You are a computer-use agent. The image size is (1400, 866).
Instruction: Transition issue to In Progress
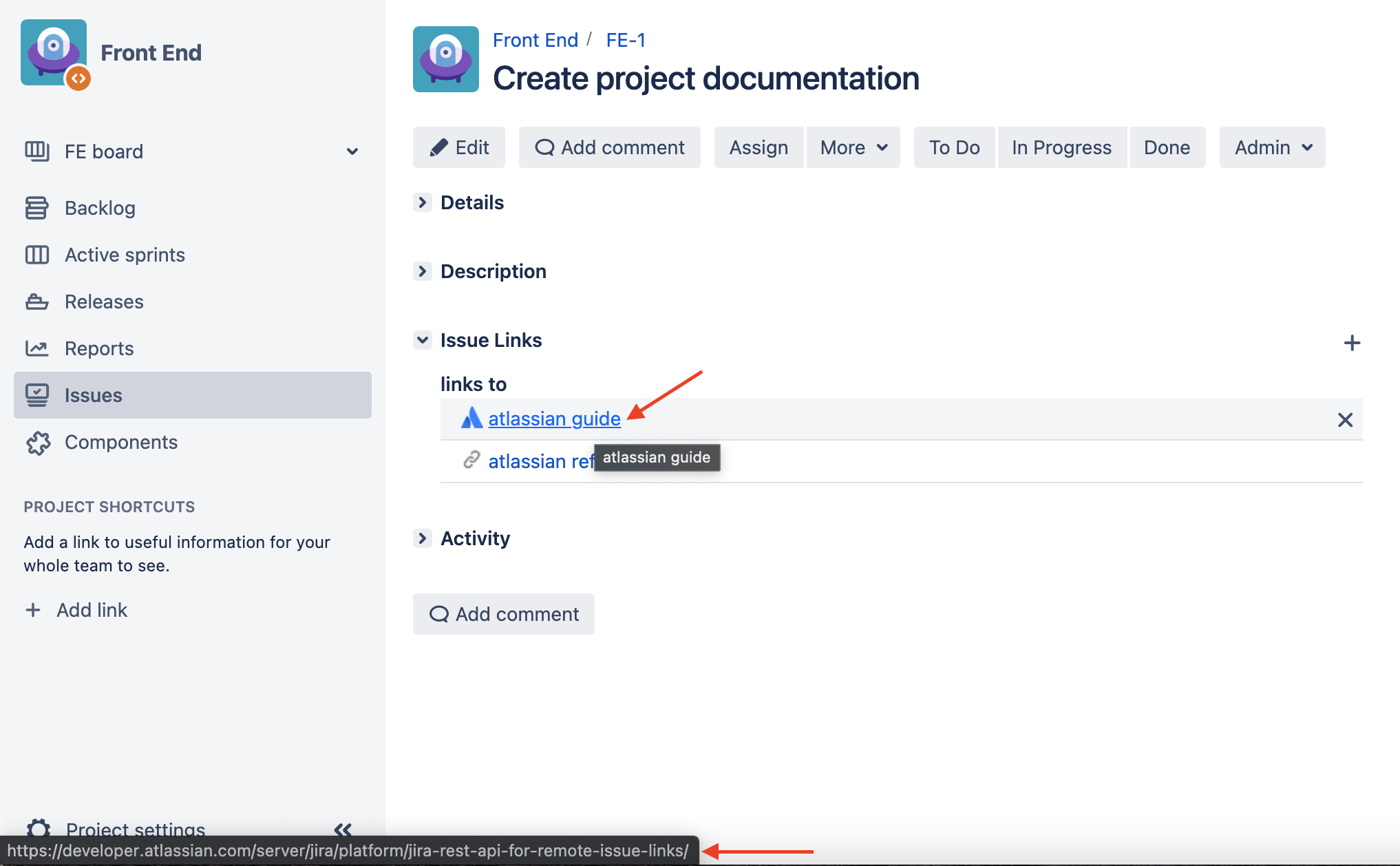1061,147
